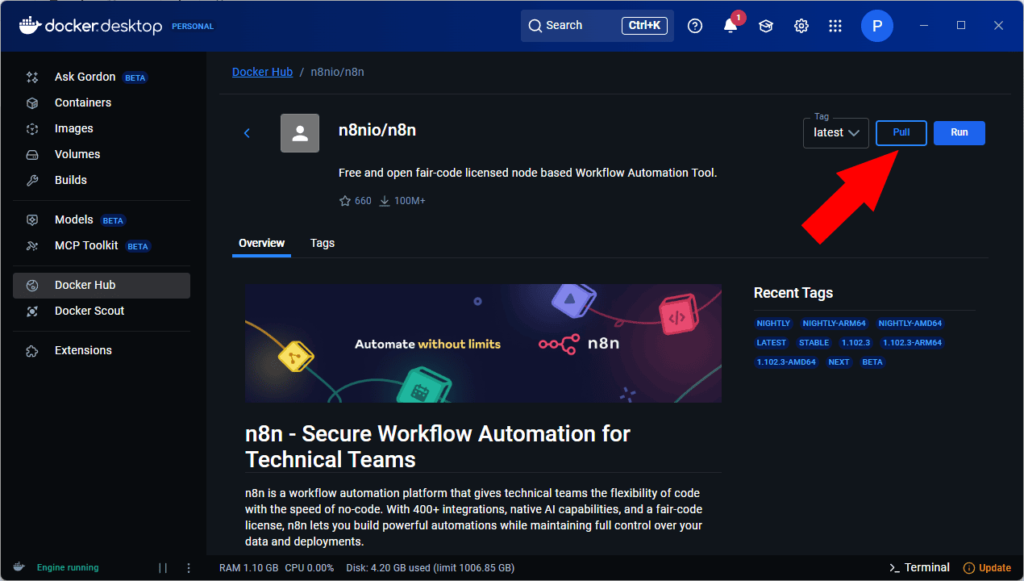Click the Engine running status text
1024x581 pixels.
coord(68,568)
